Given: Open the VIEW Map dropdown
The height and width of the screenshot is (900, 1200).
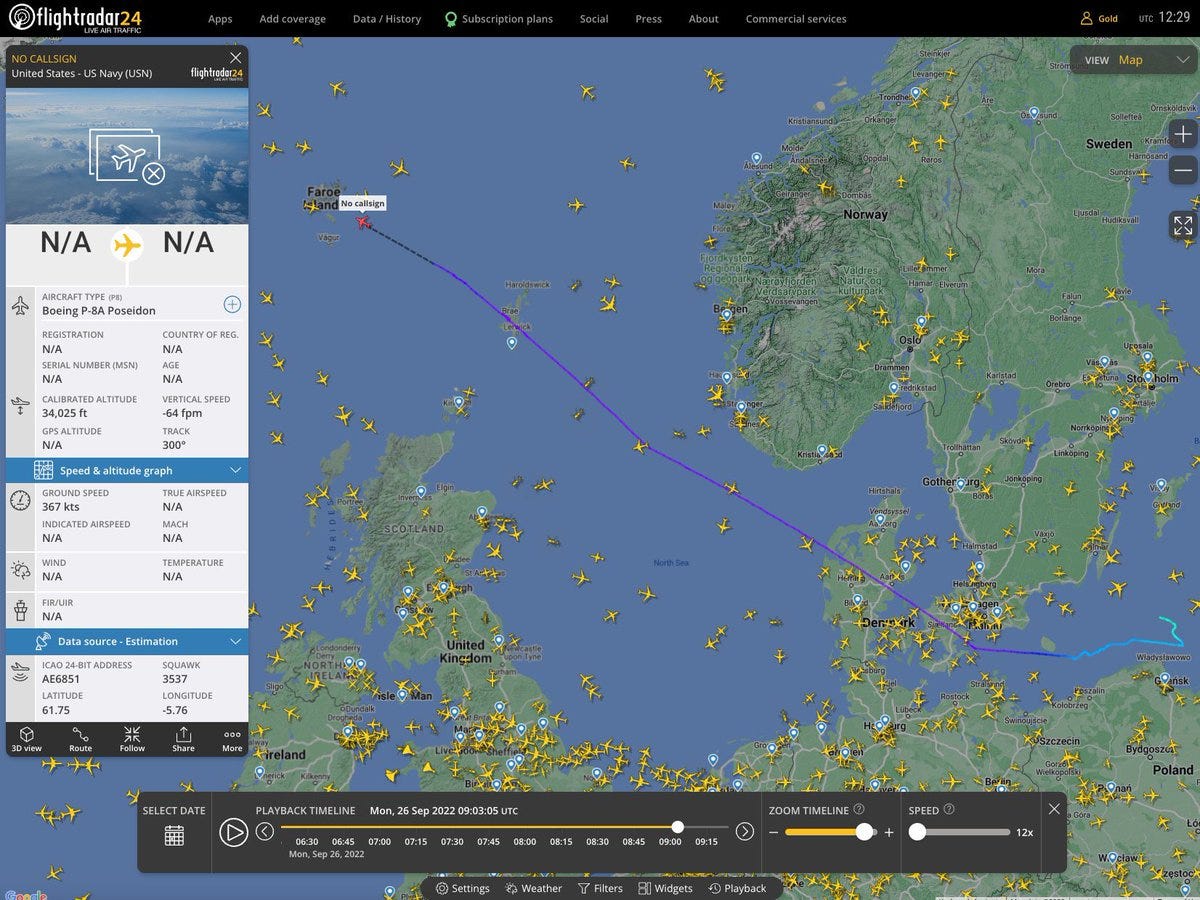Looking at the screenshot, I should tap(1133, 60).
